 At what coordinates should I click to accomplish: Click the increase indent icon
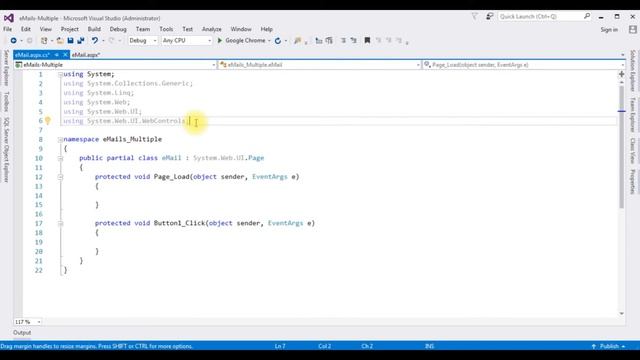click(x=329, y=40)
